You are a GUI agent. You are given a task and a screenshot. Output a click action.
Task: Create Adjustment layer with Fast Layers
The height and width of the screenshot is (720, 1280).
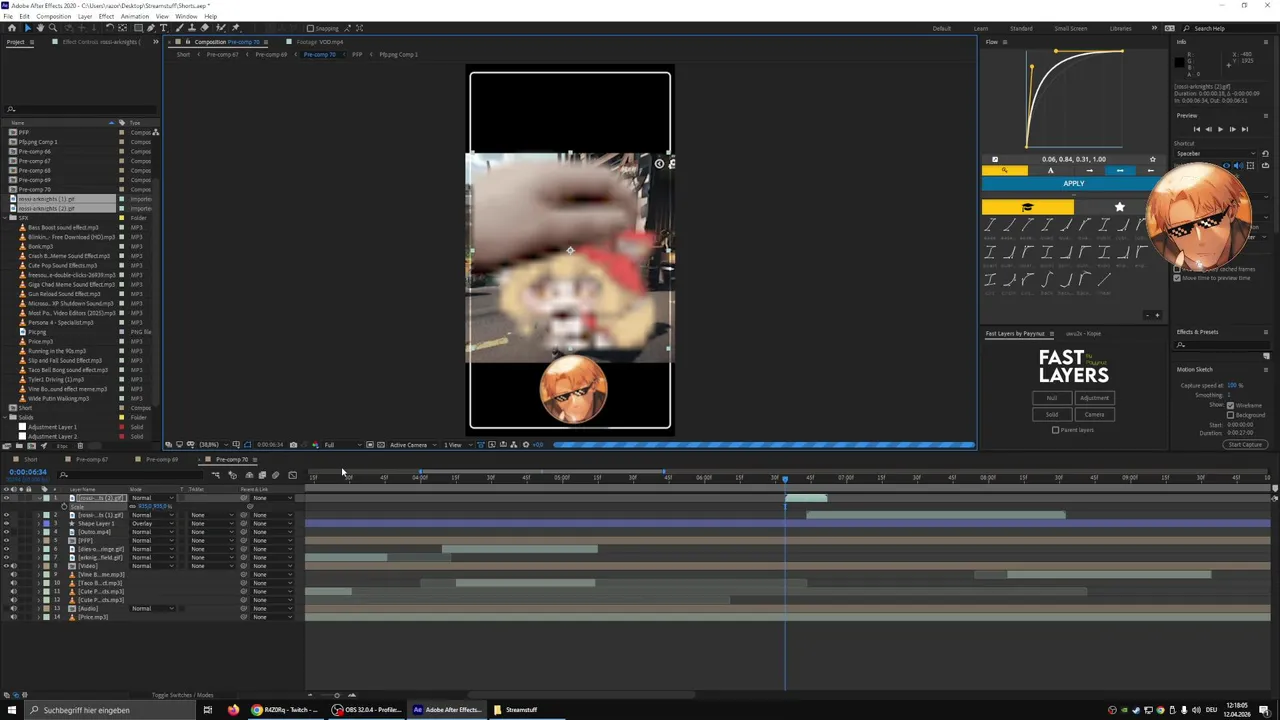click(x=1094, y=398)
